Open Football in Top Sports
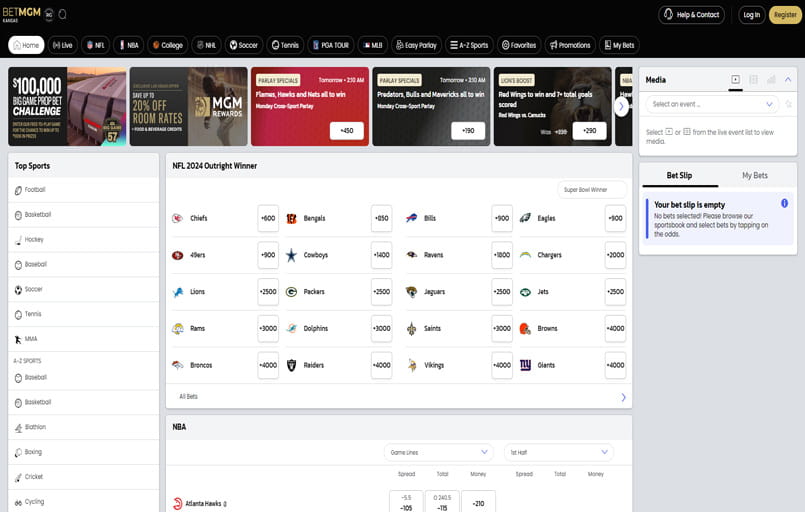Screen dimensions: 805x512 coord(84,190)
